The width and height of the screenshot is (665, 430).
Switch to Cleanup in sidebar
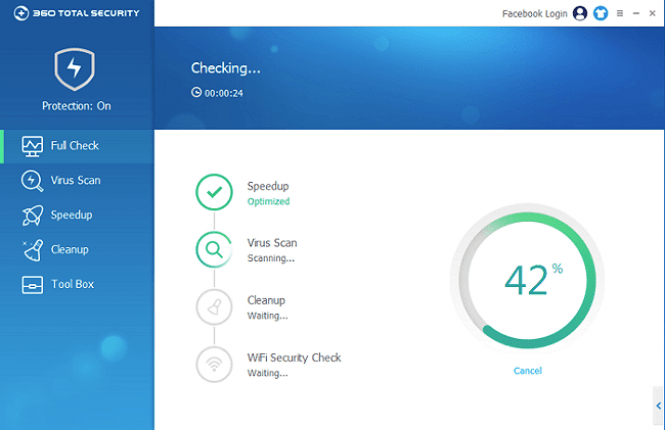(77, 250)
